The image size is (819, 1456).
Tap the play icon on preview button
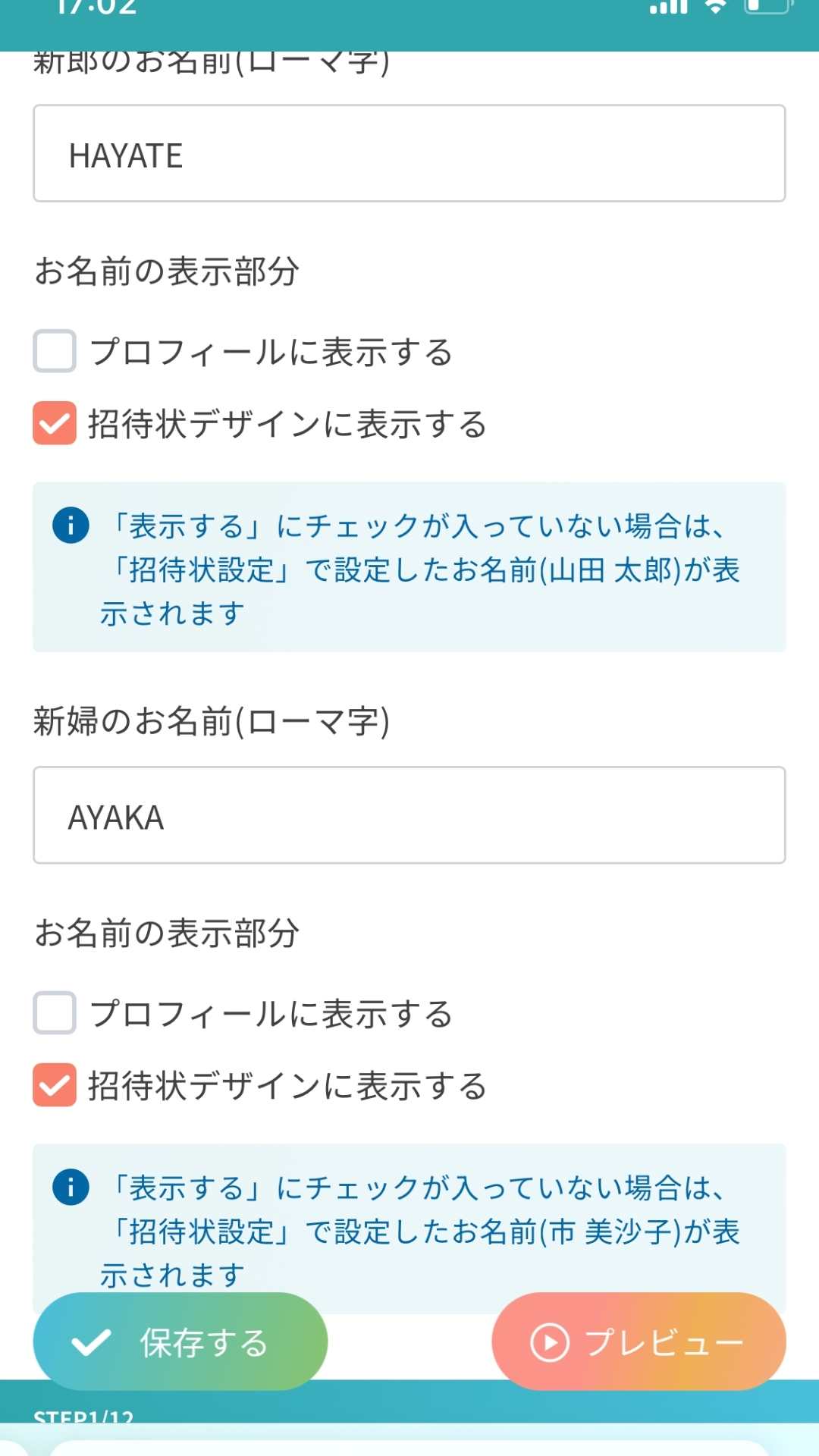tap(549, 1342)
